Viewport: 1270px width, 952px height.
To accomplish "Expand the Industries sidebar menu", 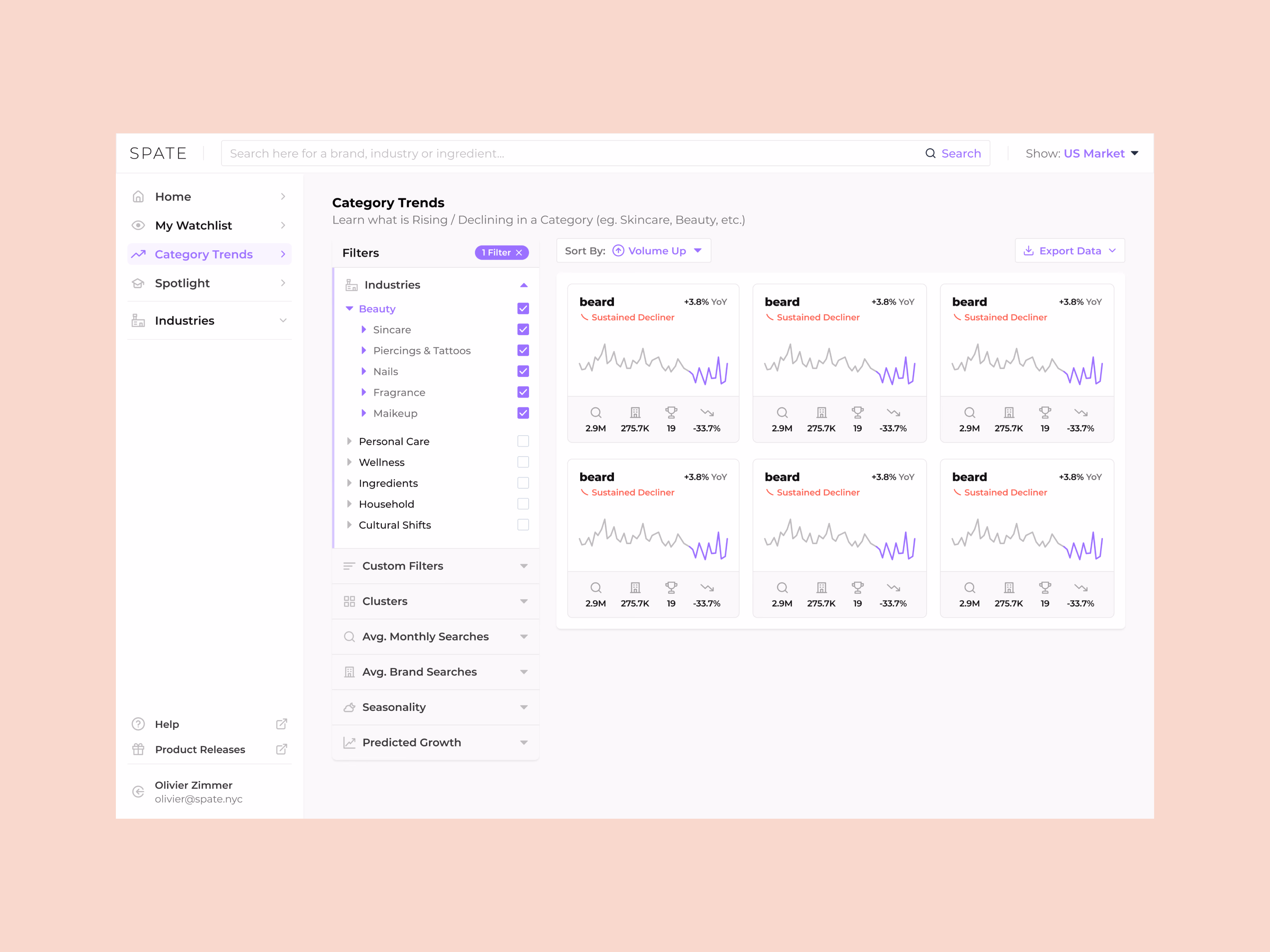I will pyautogui.click(x=210, y=320).
